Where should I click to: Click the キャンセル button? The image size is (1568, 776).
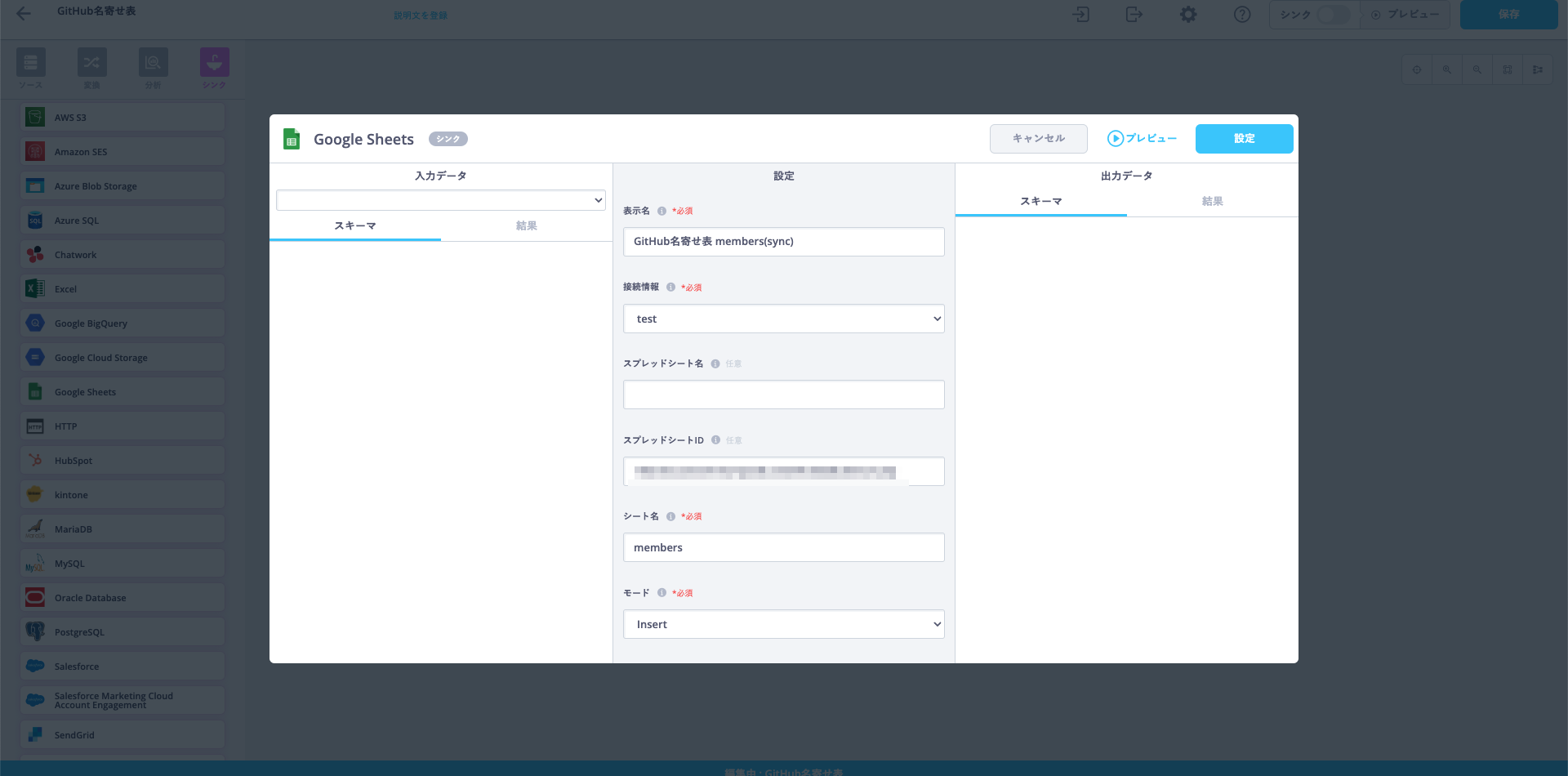pos(1038,139)
